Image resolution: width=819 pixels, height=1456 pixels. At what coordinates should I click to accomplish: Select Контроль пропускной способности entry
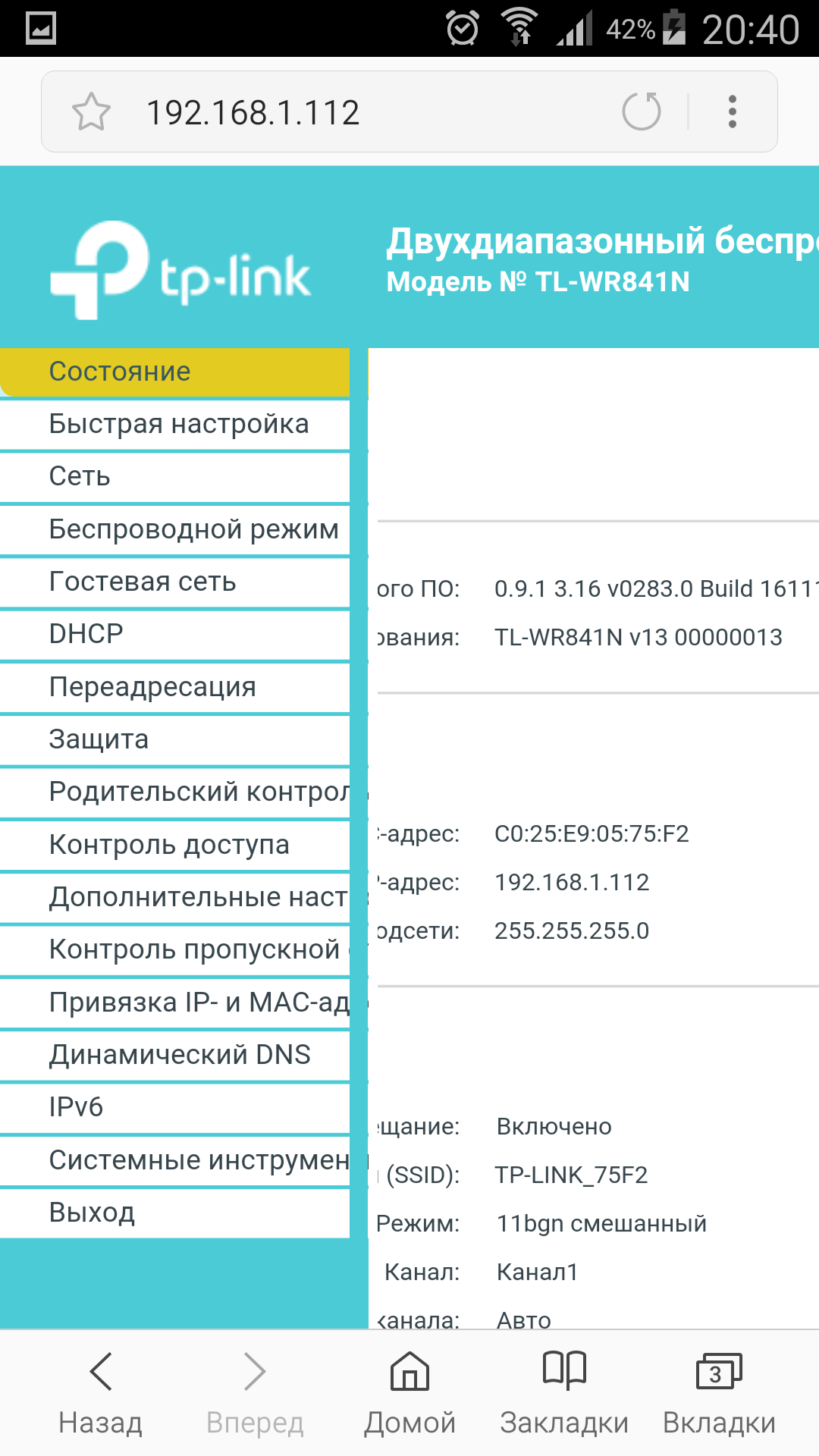(x=174, y=949)
